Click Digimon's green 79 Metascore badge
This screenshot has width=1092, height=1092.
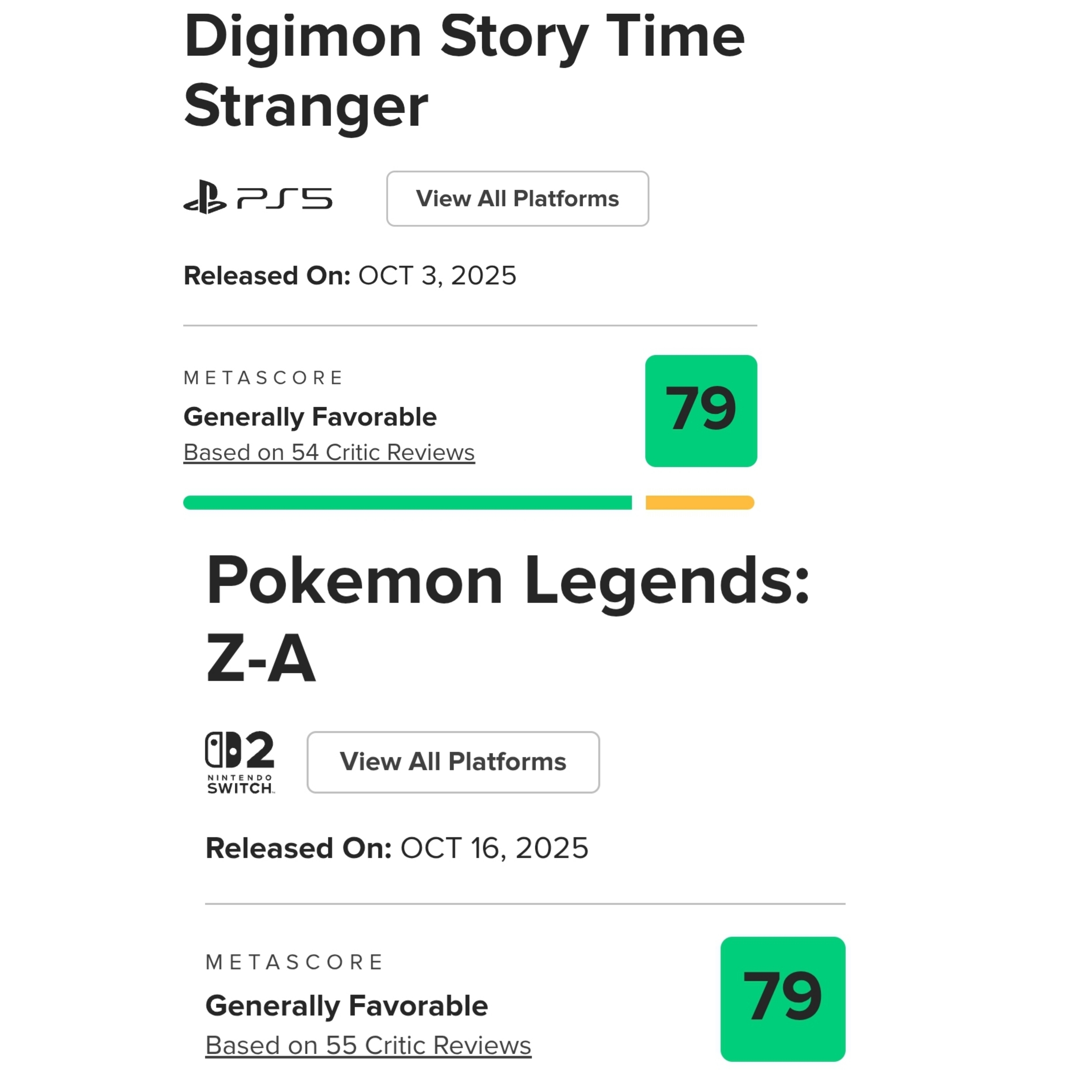coord(700,410)
